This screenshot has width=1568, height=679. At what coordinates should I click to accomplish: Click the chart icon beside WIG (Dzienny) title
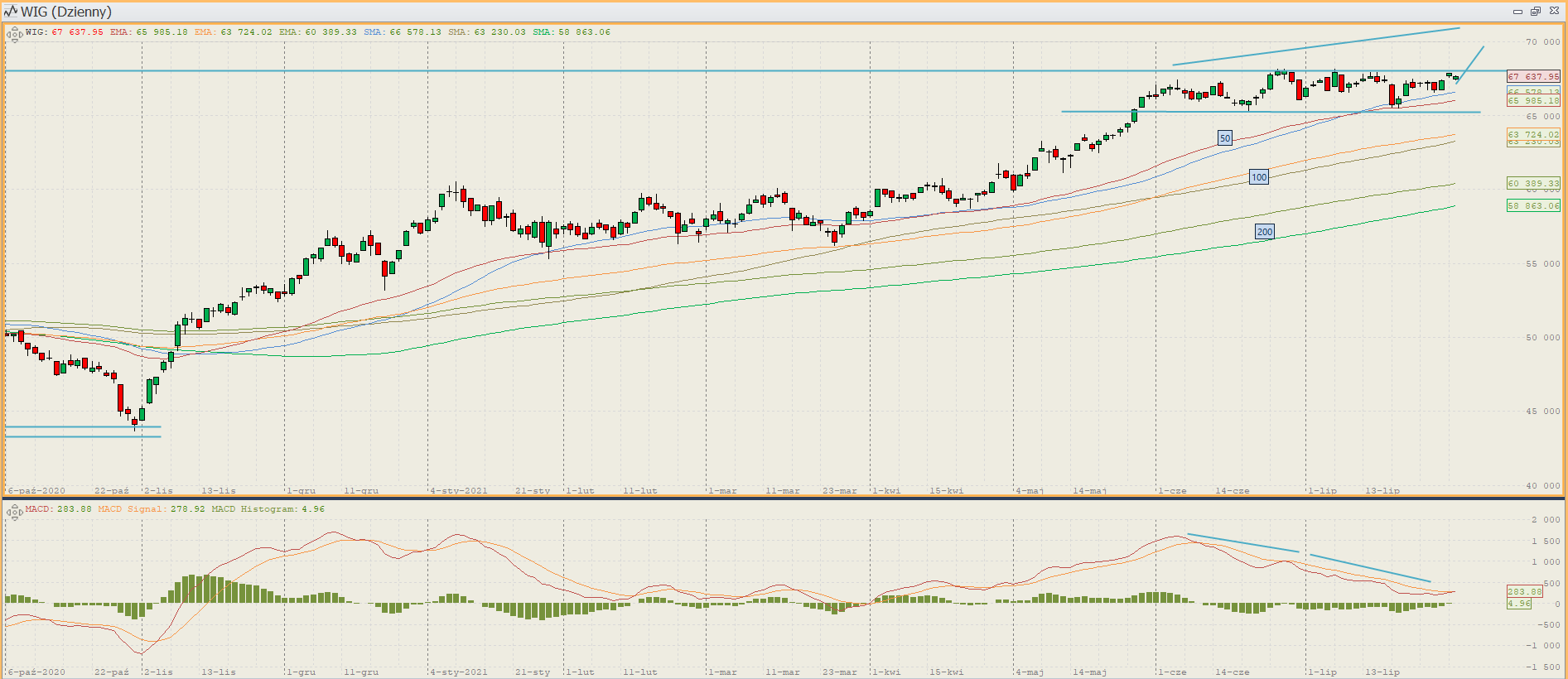tap(11, 12)
